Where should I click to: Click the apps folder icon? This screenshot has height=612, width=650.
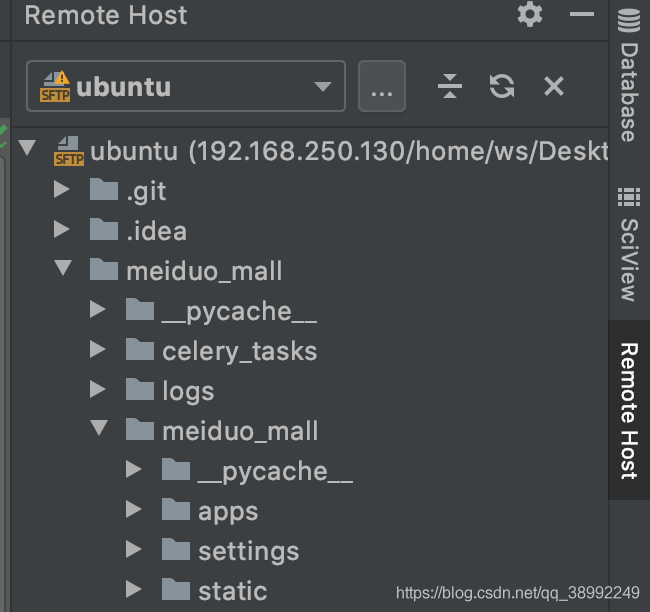[176, 509]
